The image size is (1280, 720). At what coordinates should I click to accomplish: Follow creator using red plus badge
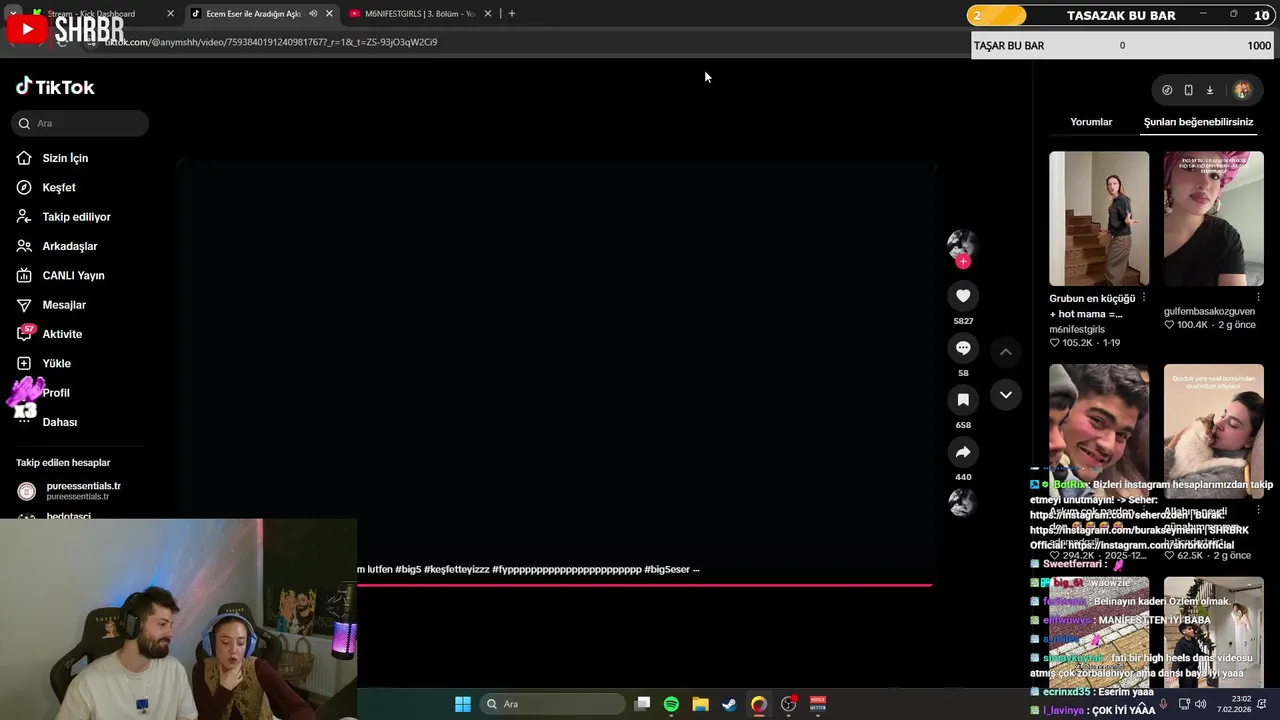(x=963, y=262)
